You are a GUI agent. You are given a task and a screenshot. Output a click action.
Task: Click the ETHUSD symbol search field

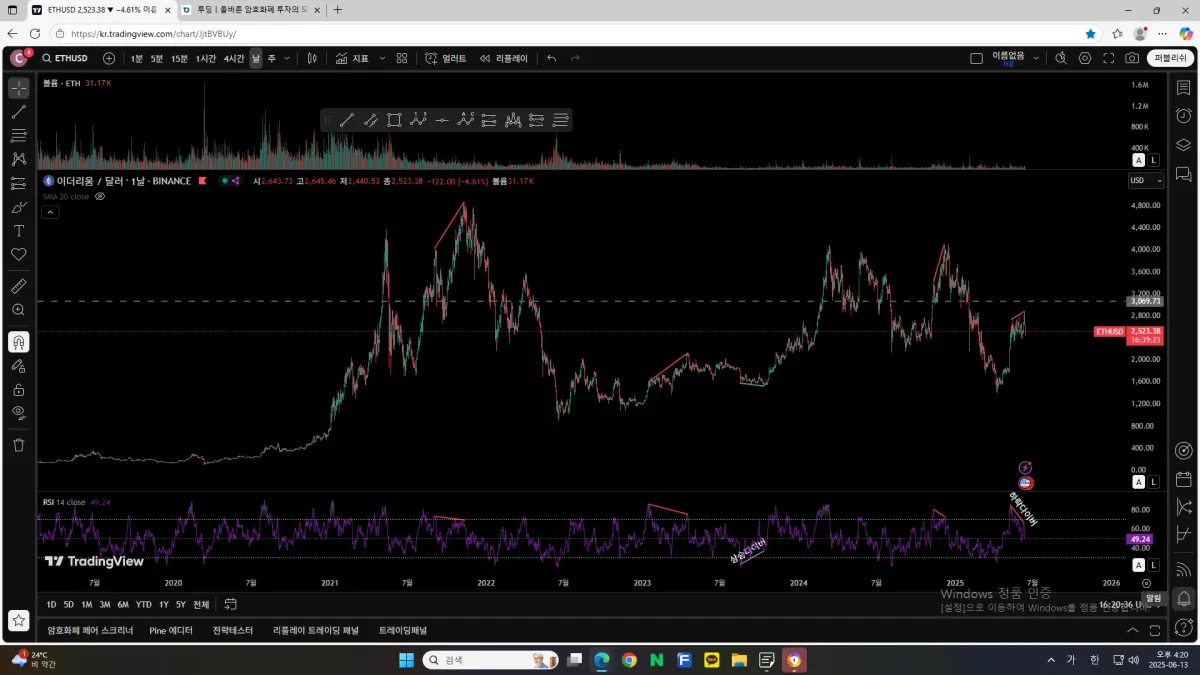pyautogui.click(x=66, y=58)
